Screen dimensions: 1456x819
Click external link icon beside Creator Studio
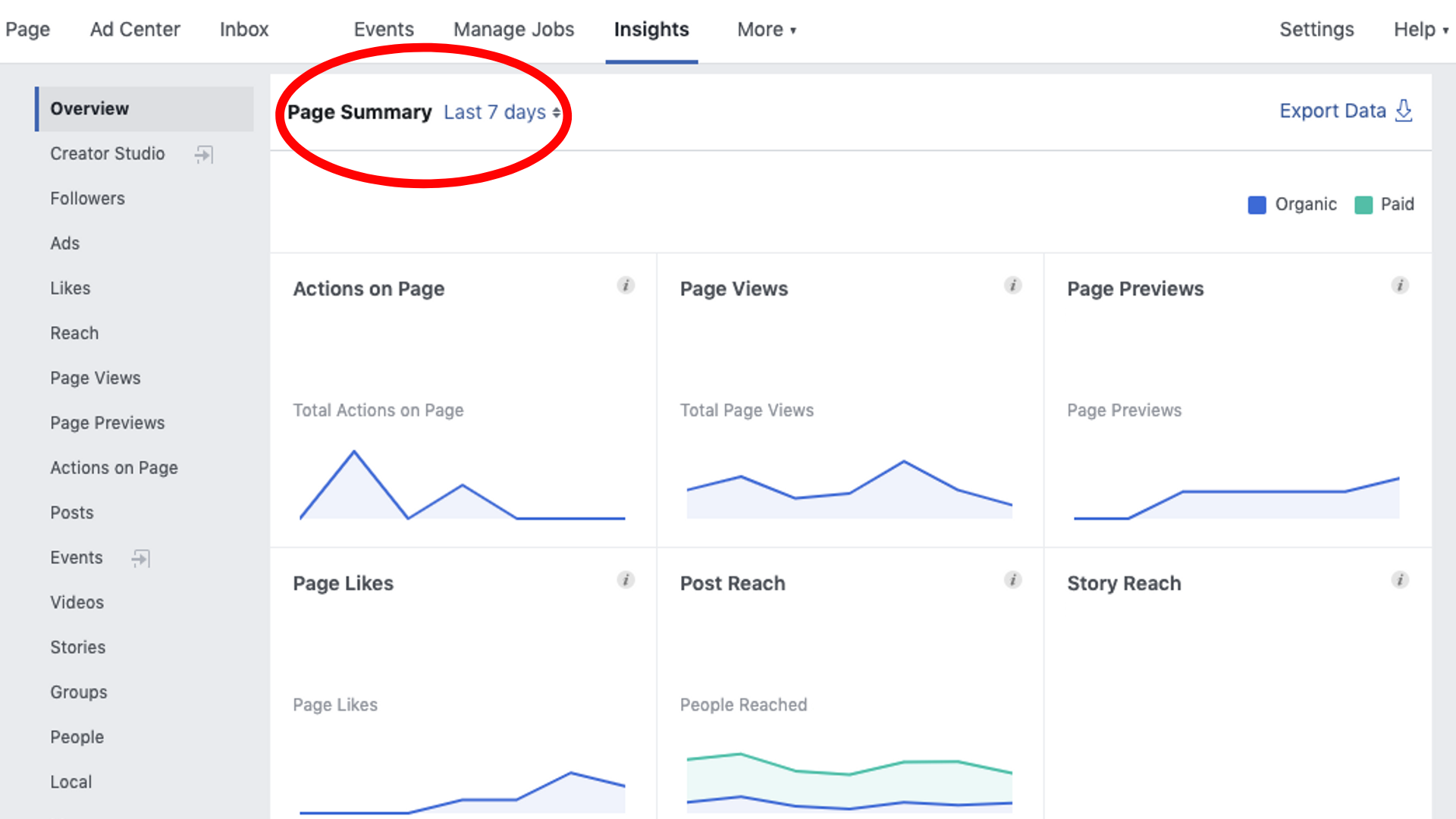[x=203, y=155]
